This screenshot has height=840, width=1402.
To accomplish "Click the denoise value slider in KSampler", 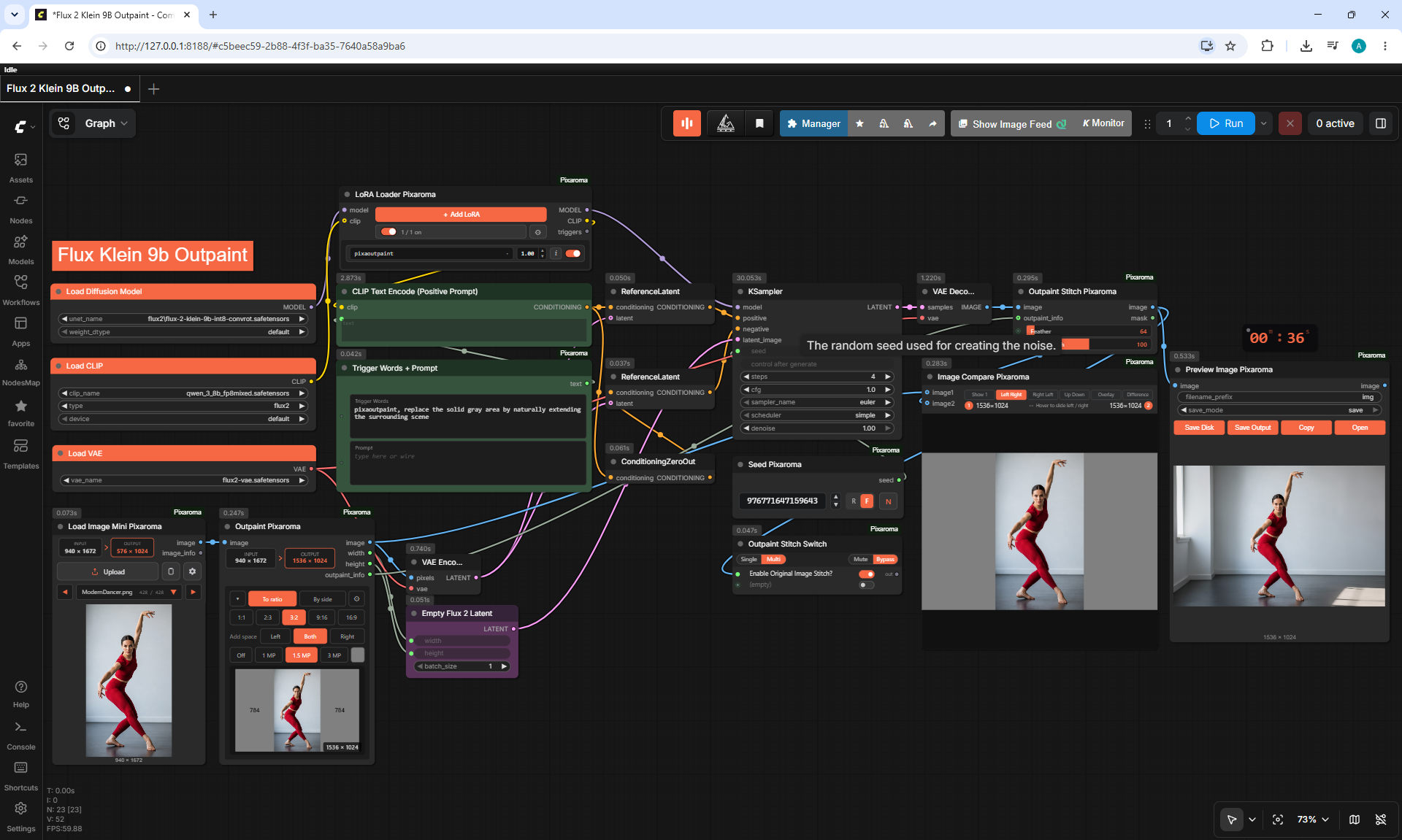I will click(x=816, y=428).
